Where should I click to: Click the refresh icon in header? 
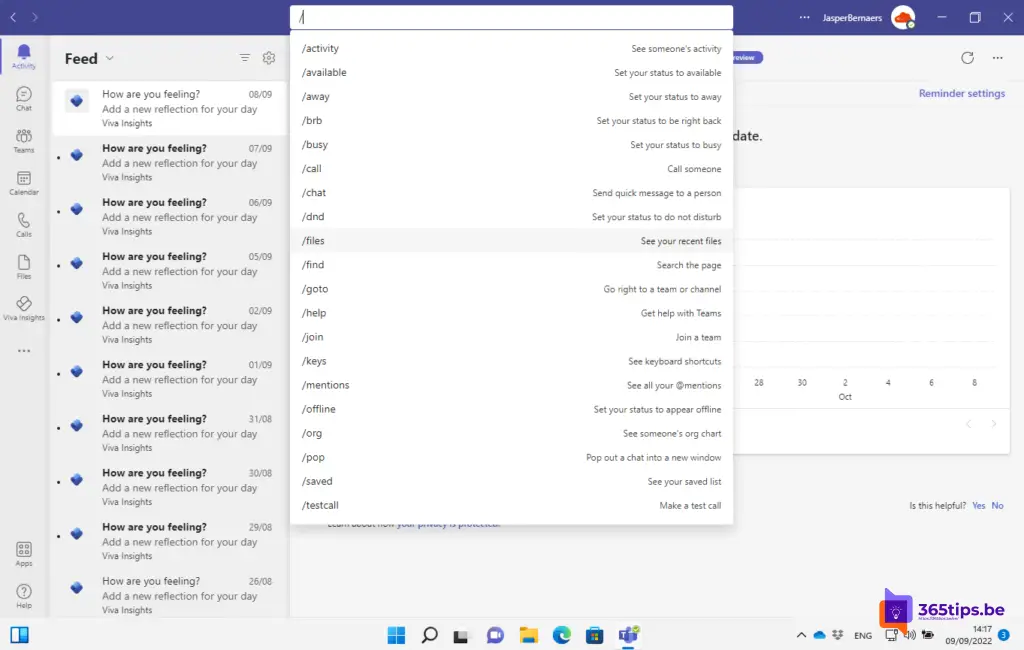coord(967,58)
